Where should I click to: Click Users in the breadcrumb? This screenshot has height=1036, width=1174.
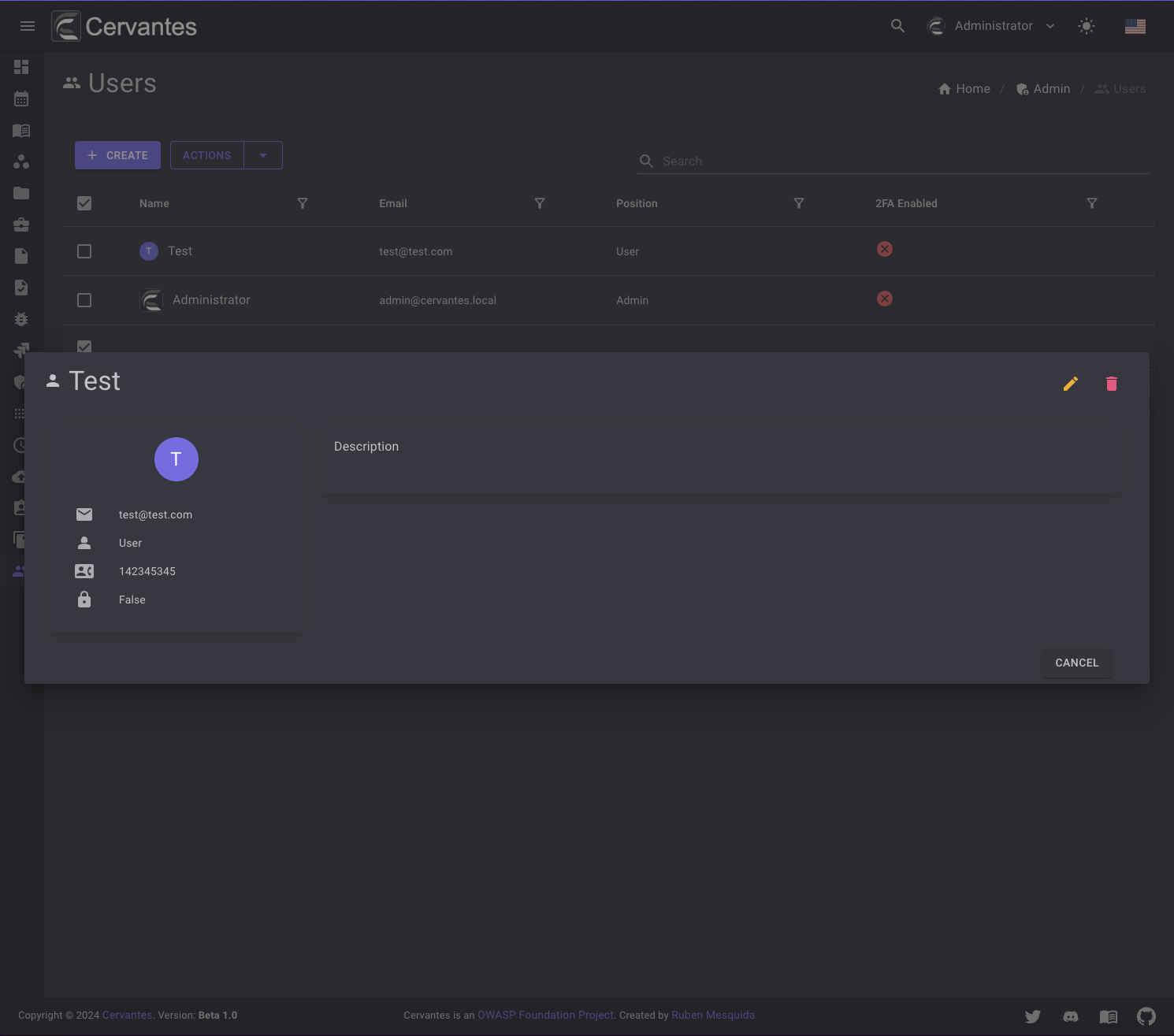1120,89
